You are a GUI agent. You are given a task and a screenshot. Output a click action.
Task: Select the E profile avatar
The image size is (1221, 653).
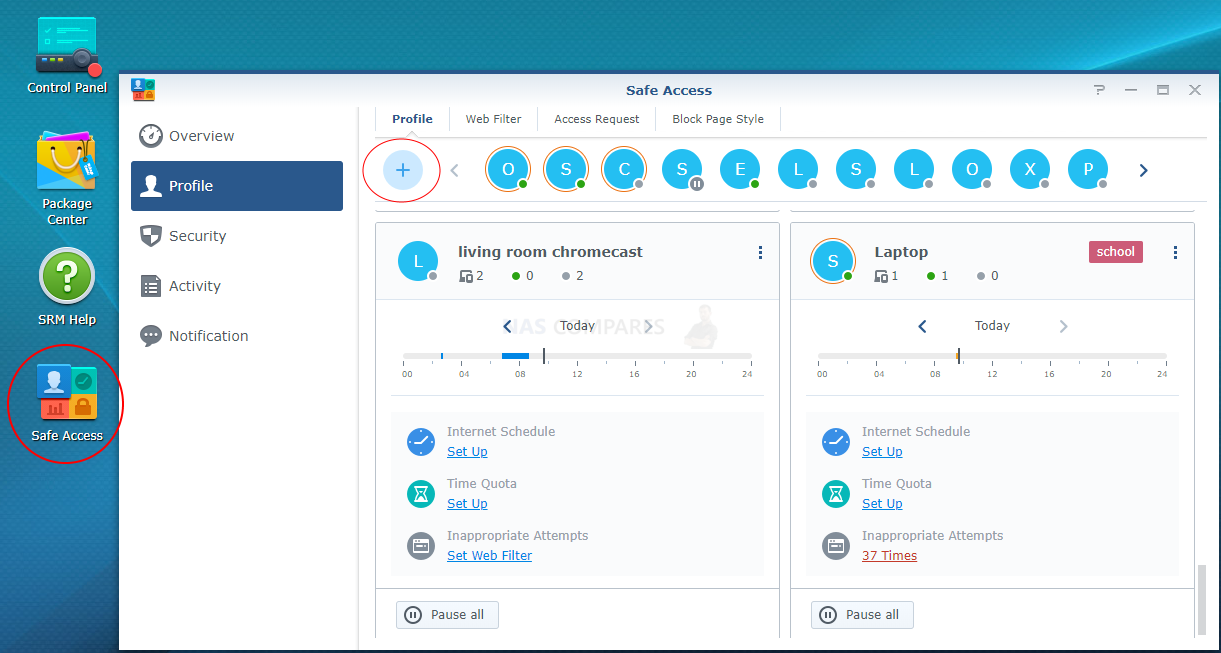click(x=740, y=170)
